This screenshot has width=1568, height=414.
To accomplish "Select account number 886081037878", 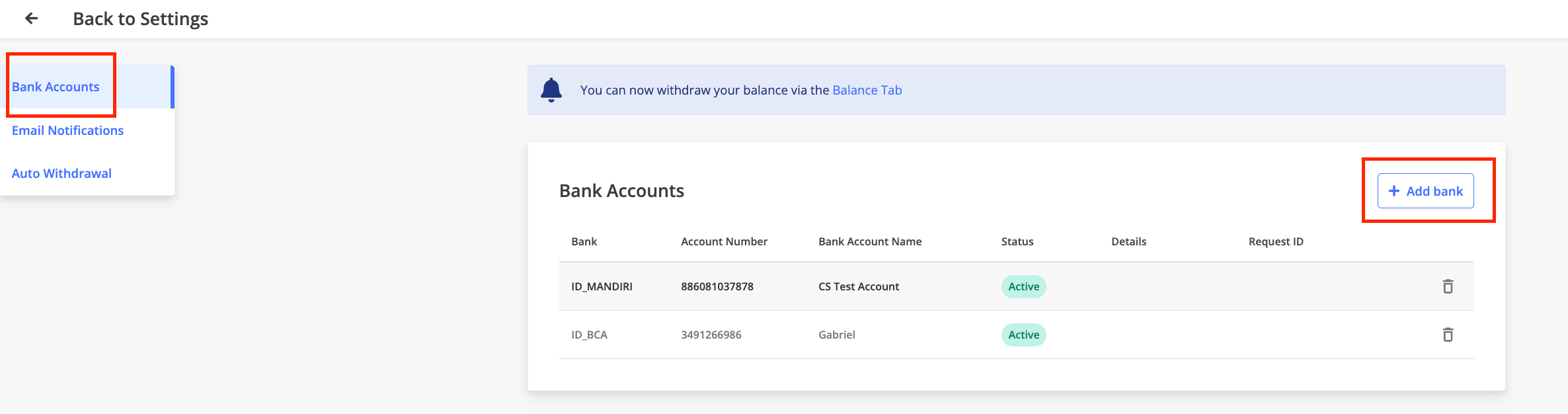I will 717,286.
